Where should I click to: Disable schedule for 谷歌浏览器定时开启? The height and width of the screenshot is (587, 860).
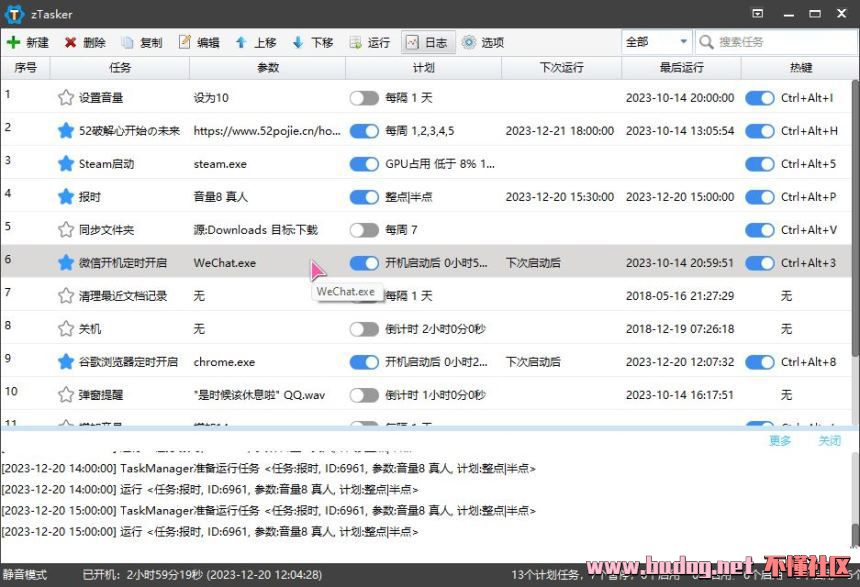coord(364,362)
